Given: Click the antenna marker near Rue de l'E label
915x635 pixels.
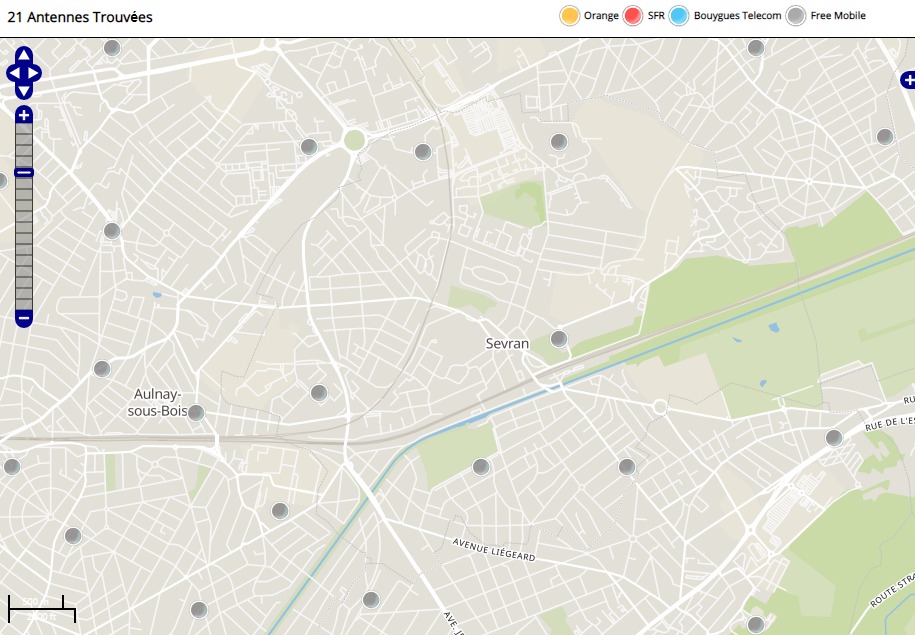Looking at the screenshot, I should 834,437.
